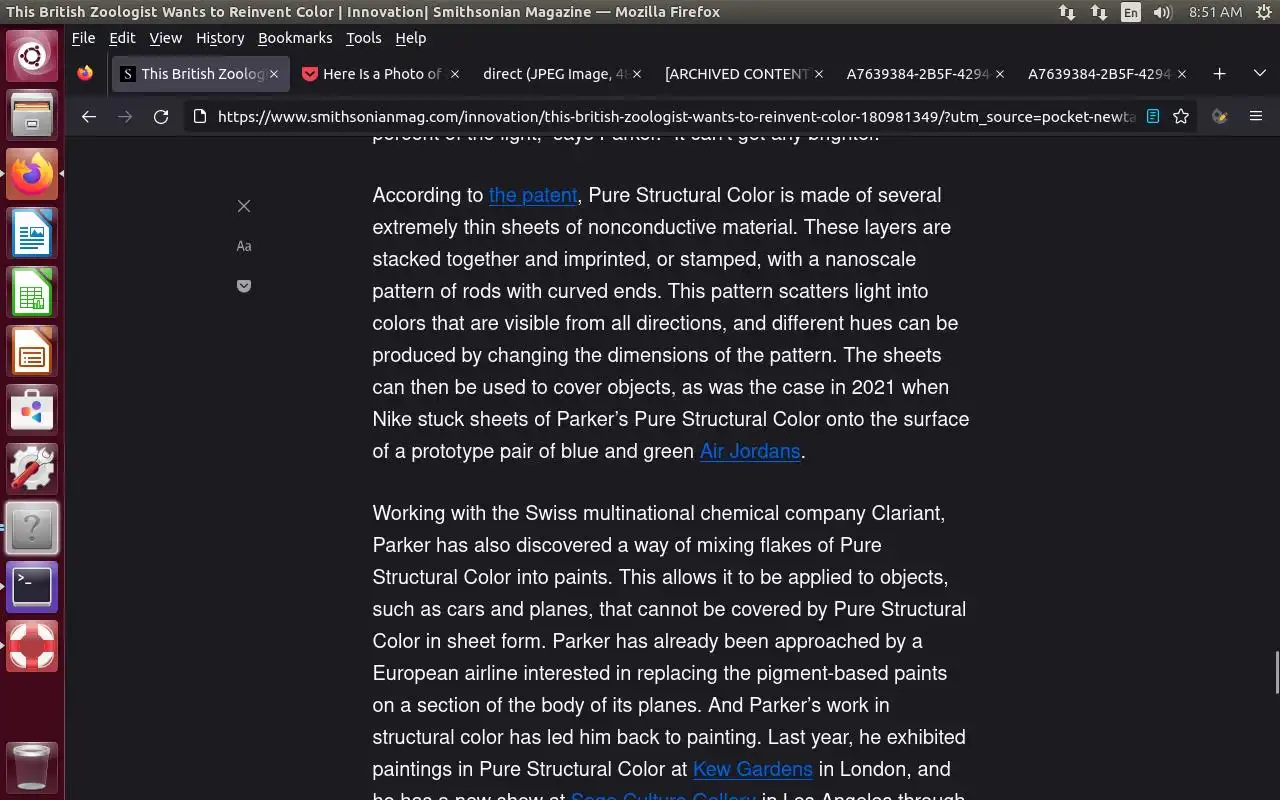Expand the list all tabs dropdown

1259,73
